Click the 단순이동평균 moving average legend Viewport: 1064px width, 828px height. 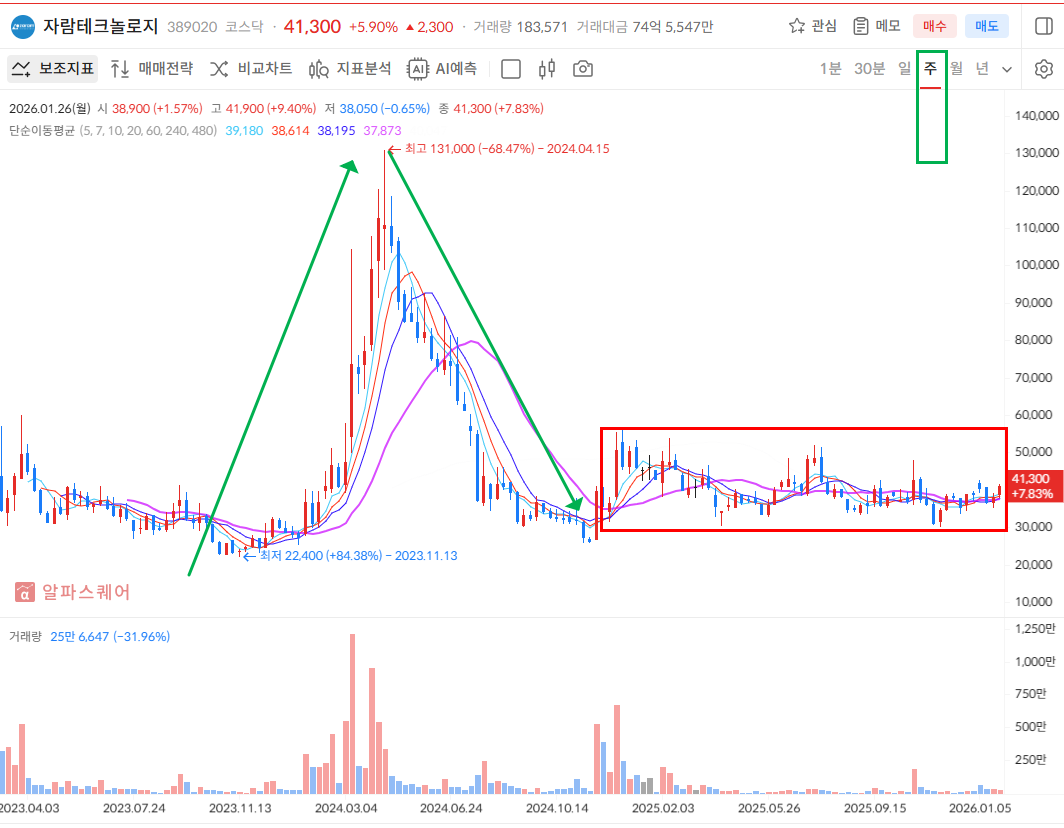point(42,130)
